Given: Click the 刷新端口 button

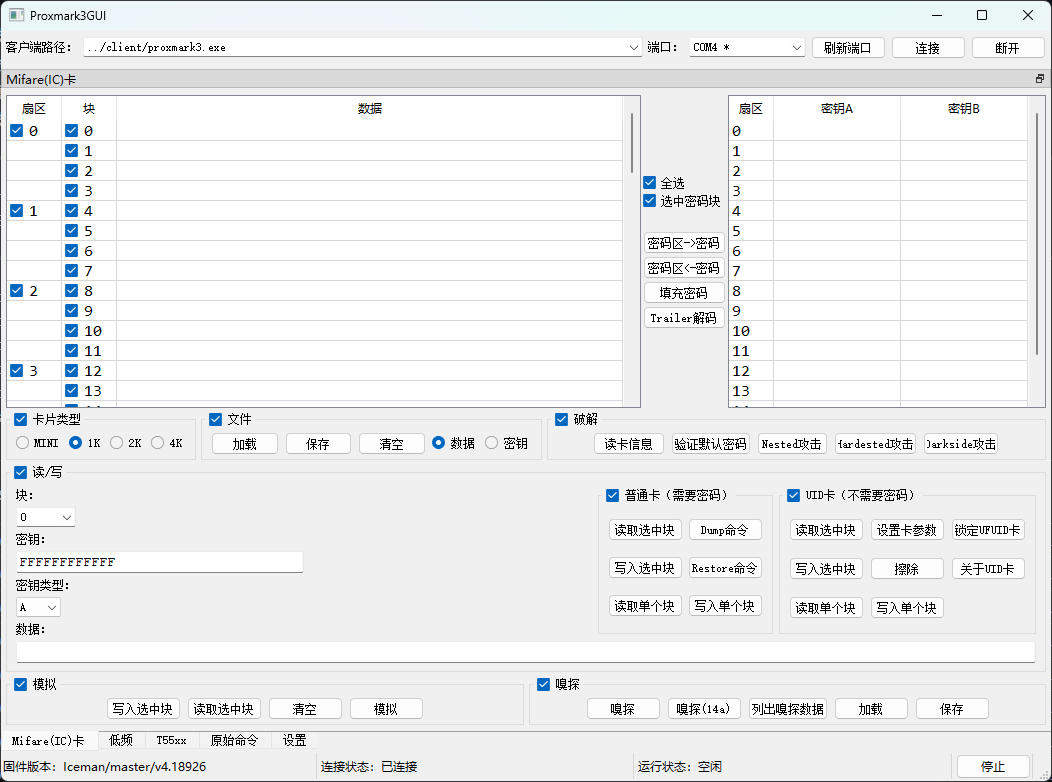Looking at the screenshot, I should [x=847, y=48].
